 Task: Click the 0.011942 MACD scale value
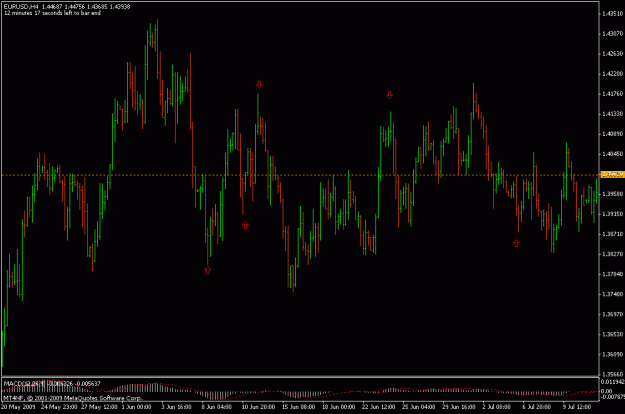[613, 382]
